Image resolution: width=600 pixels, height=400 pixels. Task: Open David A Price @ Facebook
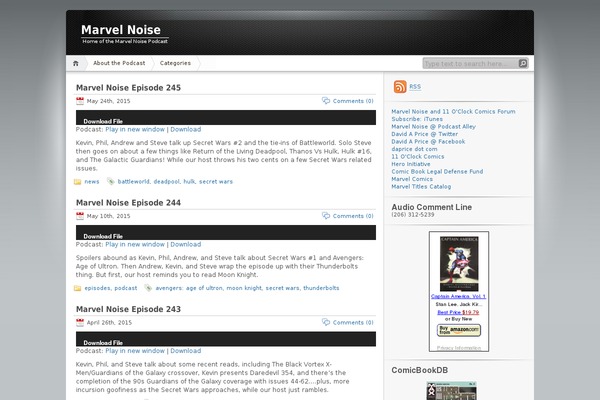coord(428,142)
